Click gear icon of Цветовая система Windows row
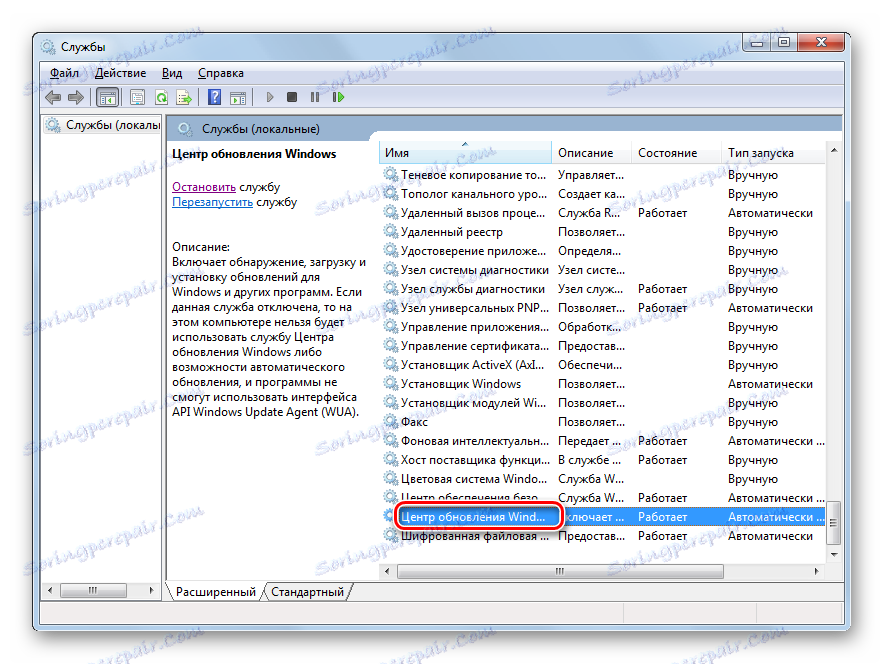This screenshot has width=884, height=664. coord(391,478)
